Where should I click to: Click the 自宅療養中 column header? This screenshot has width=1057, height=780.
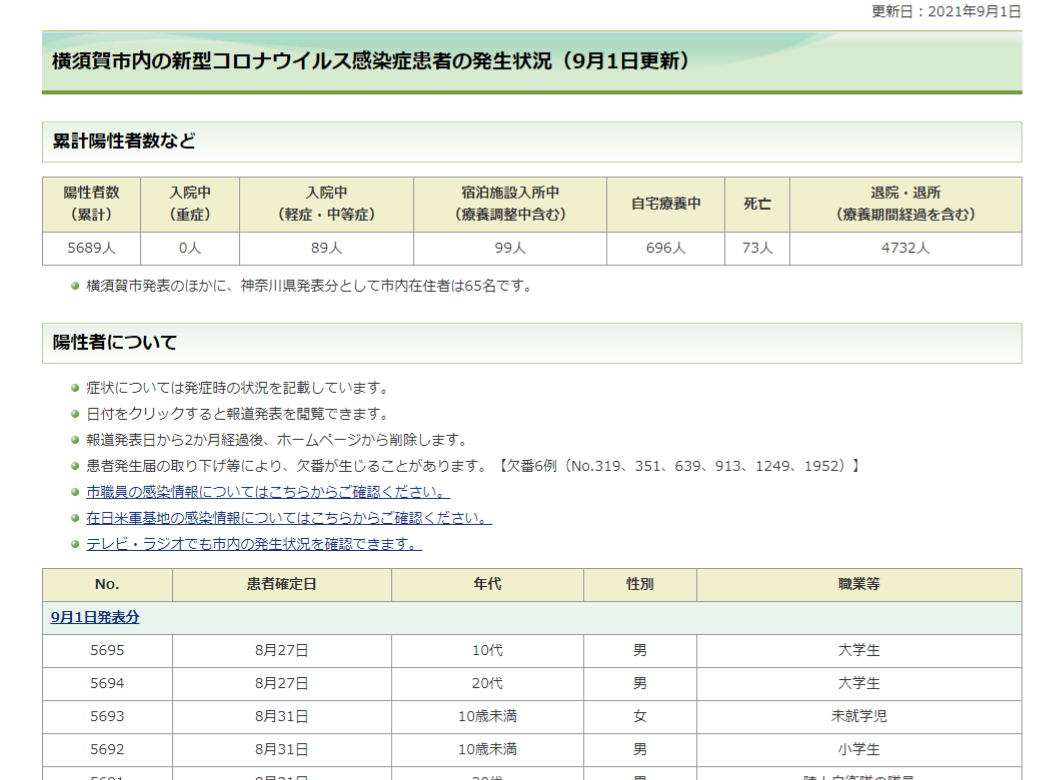coord(665,204)
